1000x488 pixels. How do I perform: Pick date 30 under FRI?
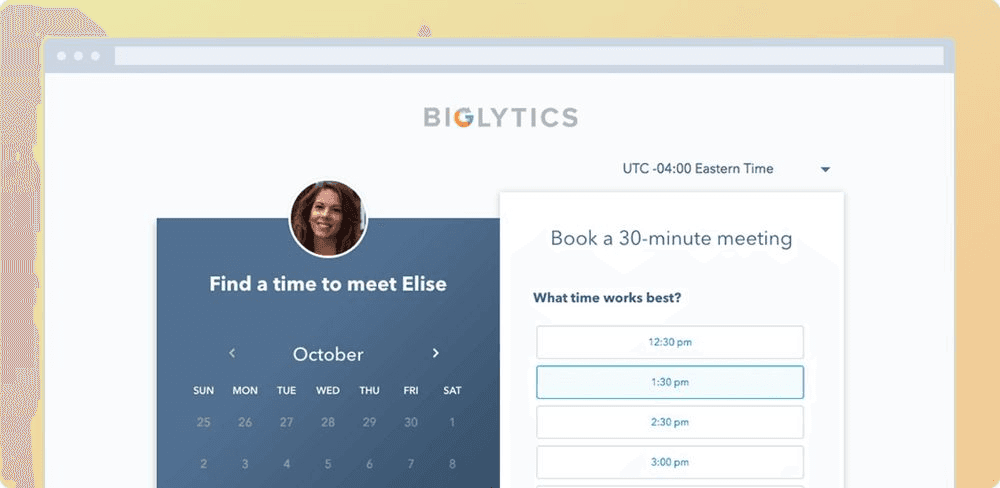411,423
